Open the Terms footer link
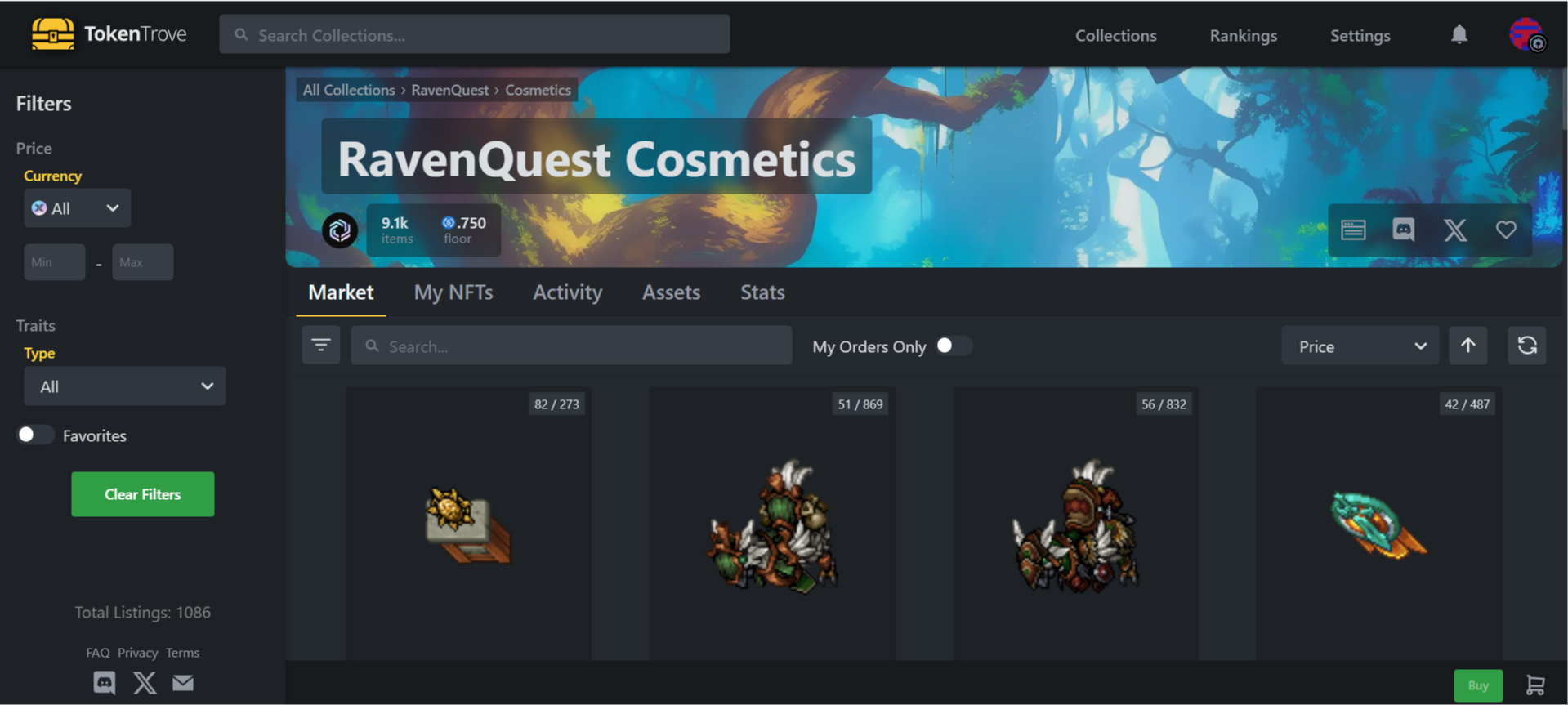This screenshot has height=705, width=1568. [x=182, y=653]
